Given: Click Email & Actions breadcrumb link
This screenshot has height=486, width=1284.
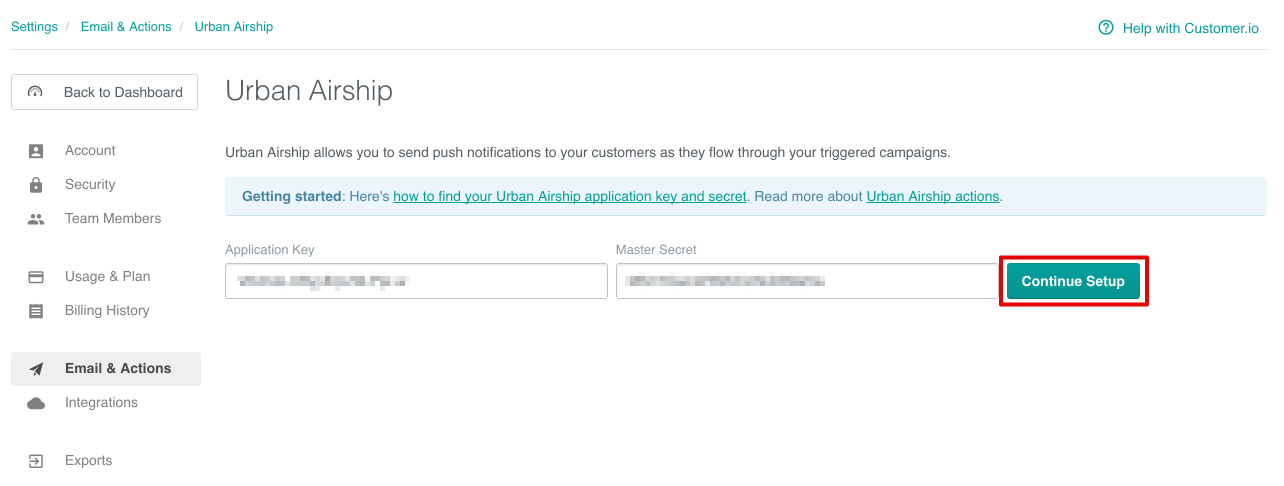Looking at the screenshot, I should (x=126, y=27).
